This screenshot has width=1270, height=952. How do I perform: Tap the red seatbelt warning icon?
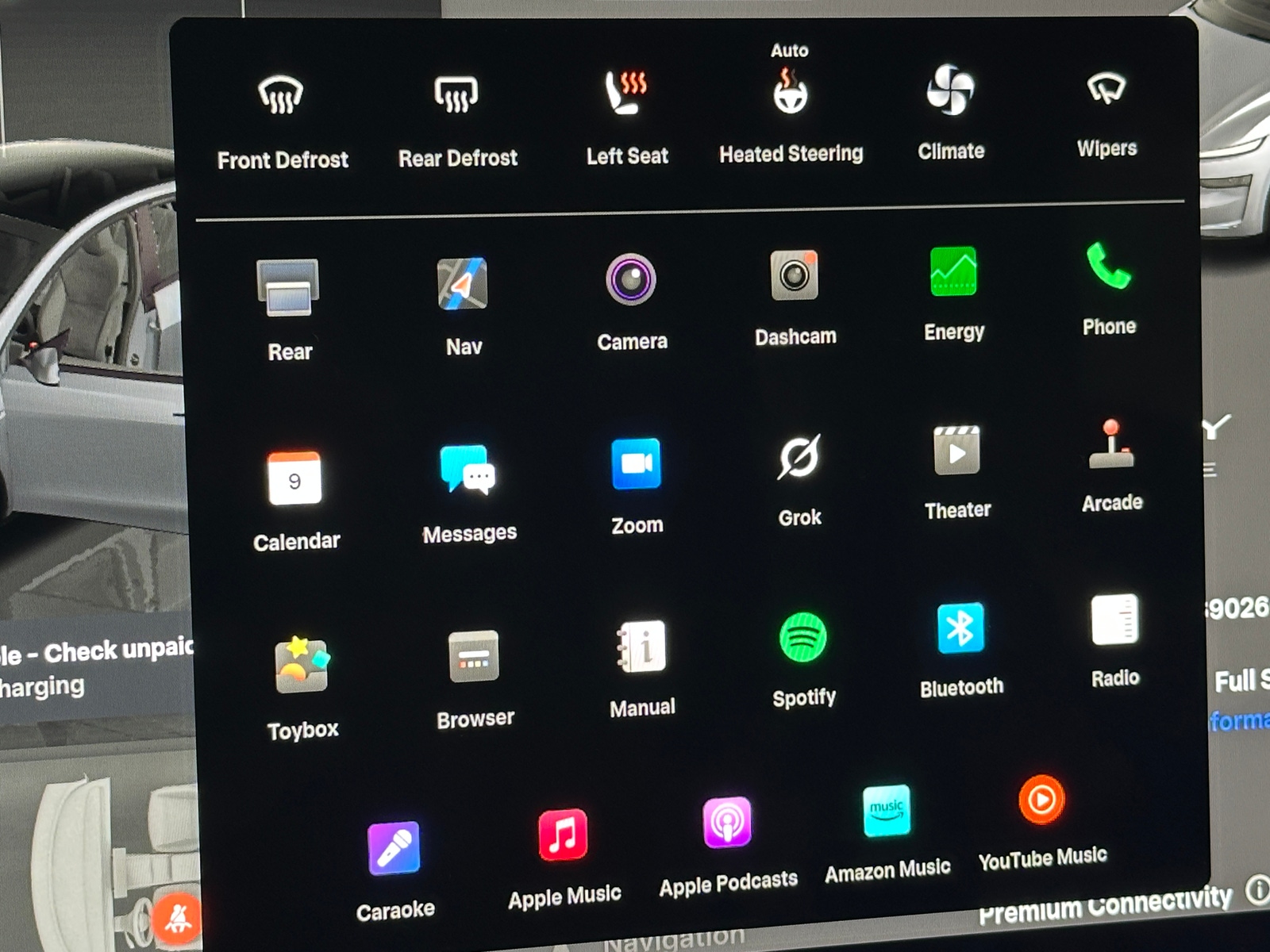(x=176, y=919)
